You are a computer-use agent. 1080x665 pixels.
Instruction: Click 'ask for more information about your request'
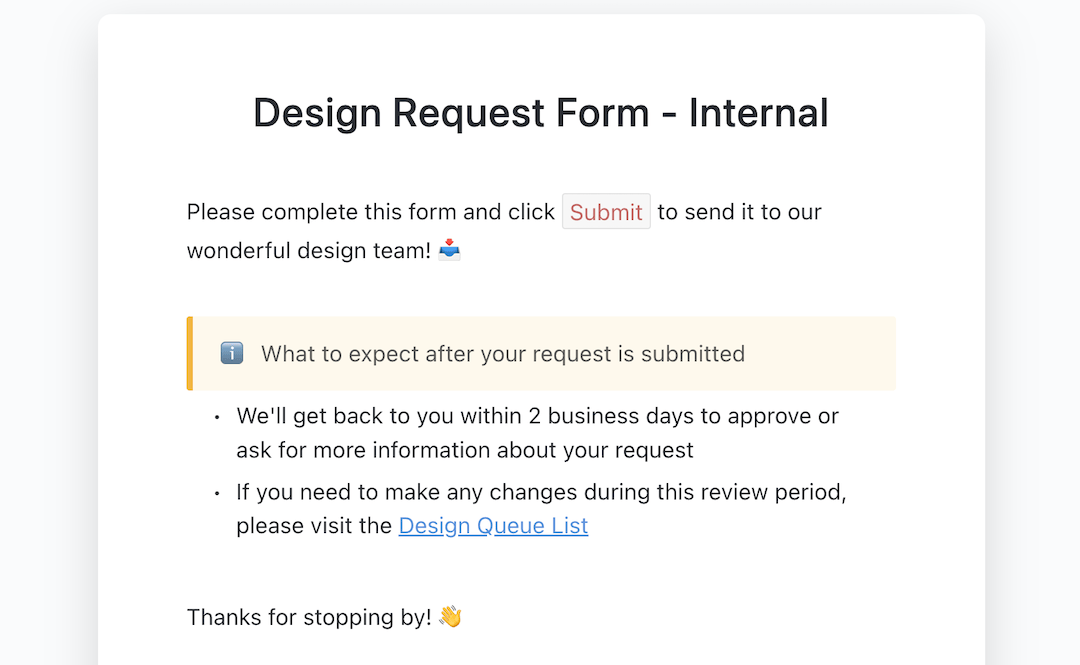(464, 450)
